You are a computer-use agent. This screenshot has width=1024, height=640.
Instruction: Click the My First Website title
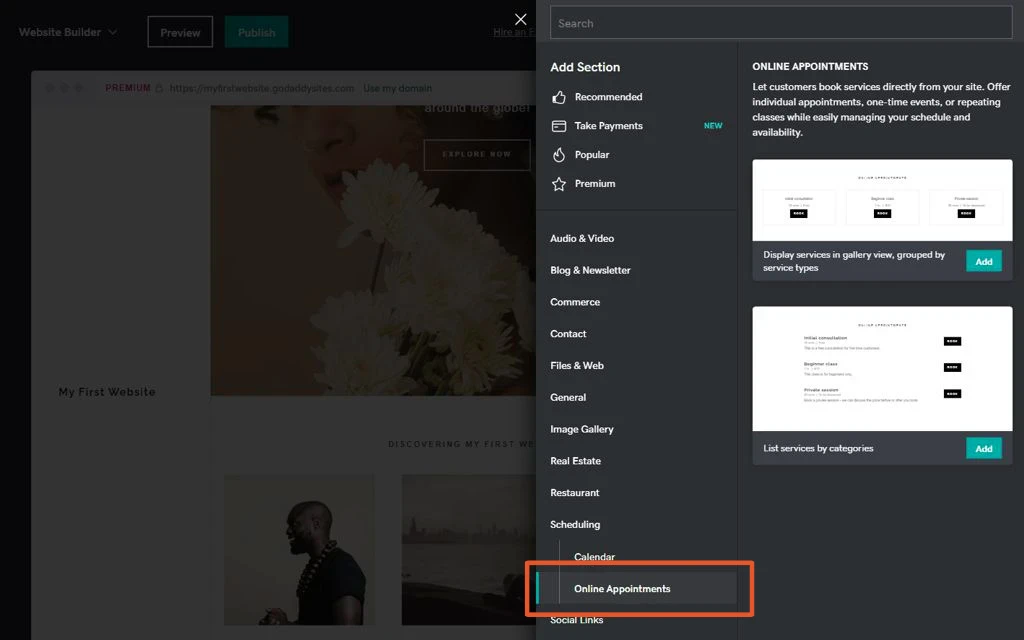click(107, 392)
